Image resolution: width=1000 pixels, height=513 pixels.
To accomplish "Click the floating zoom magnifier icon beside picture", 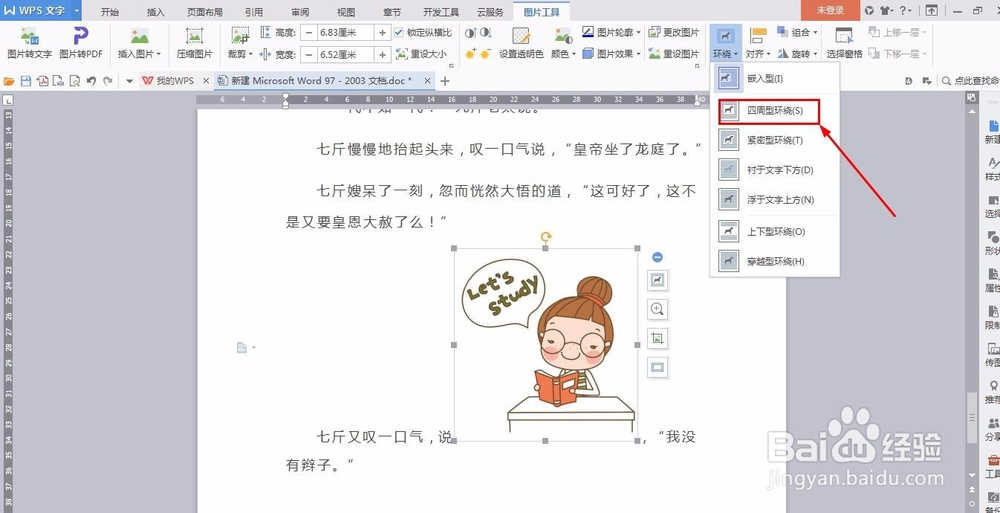I will pyautogui.click(x=658, y=309).
